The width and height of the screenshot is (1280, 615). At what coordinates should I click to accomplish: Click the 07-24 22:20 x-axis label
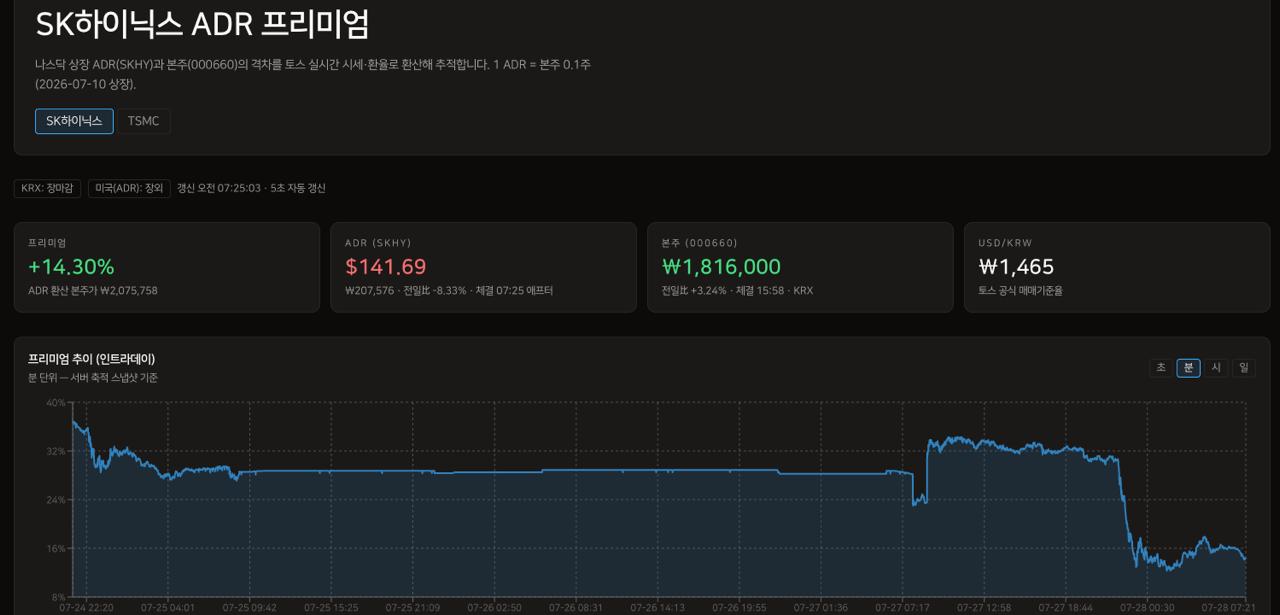(86, 607)
